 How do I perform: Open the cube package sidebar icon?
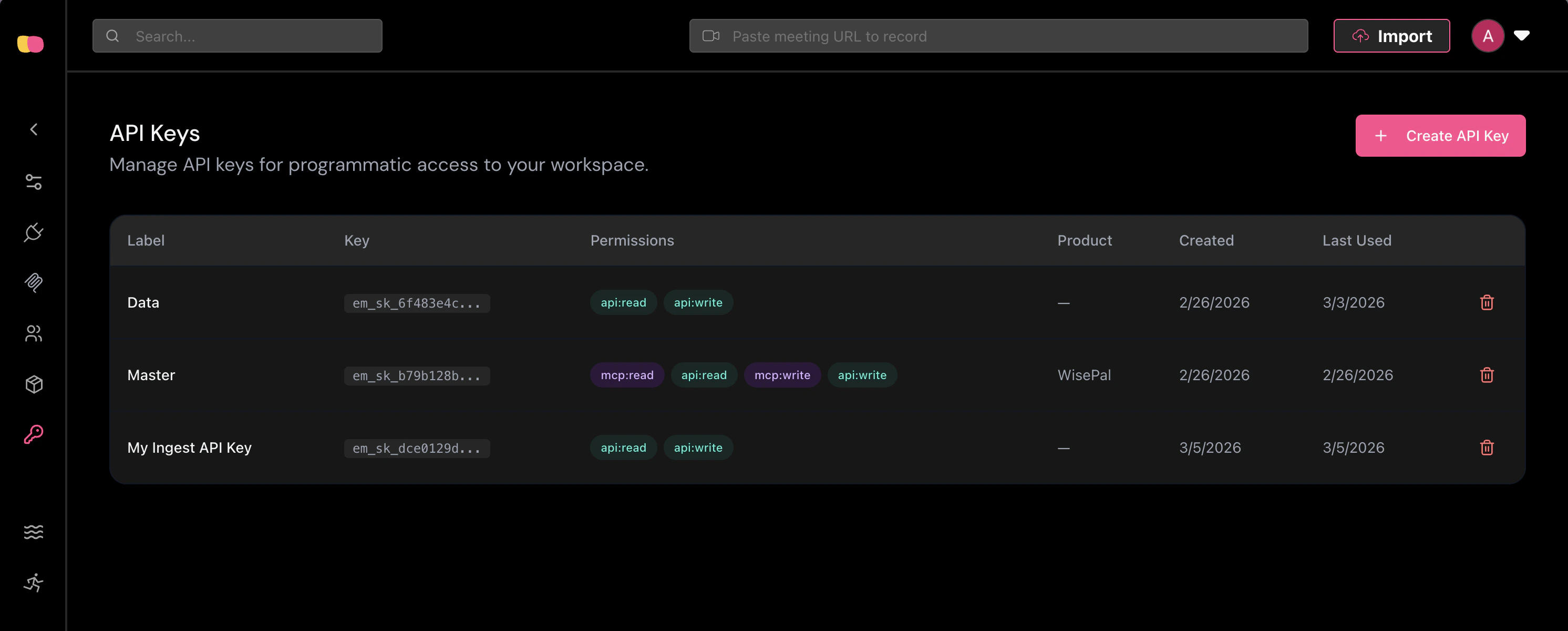(34, 384)
